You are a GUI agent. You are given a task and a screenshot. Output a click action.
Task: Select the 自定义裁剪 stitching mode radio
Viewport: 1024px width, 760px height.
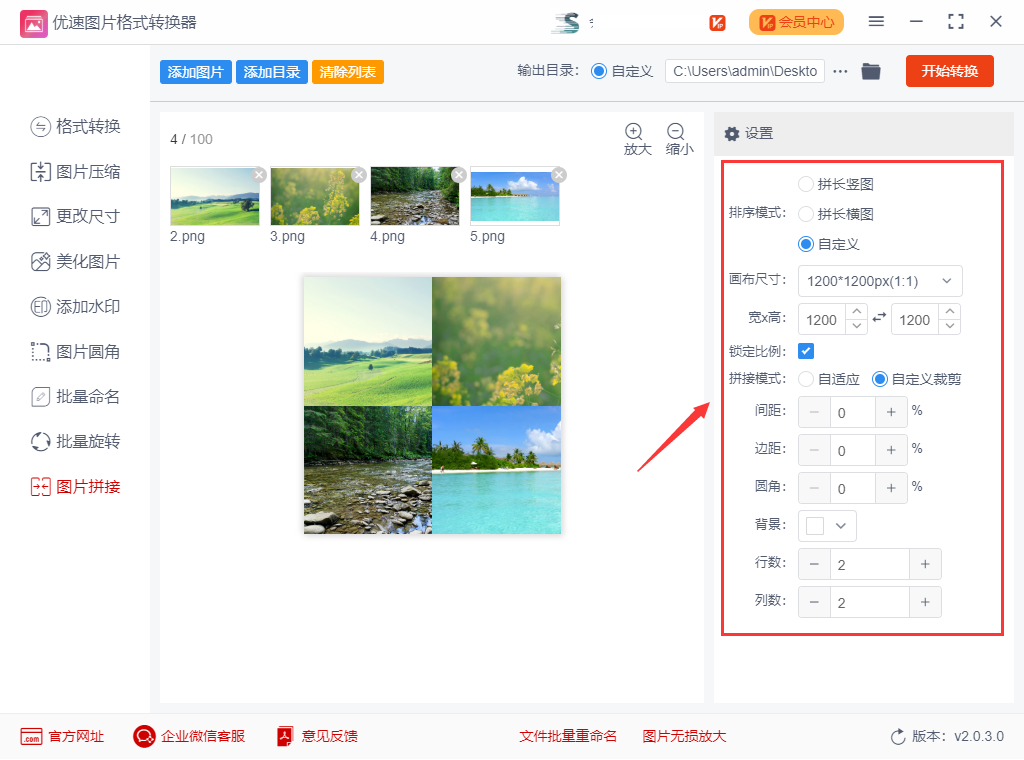[880, 379]
